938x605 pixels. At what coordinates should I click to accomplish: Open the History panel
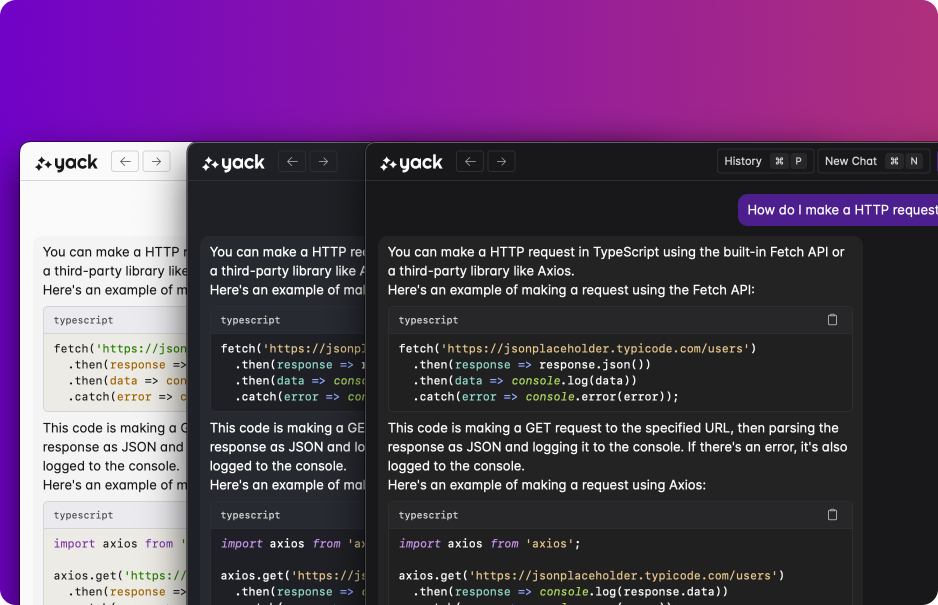pos(765,161)
